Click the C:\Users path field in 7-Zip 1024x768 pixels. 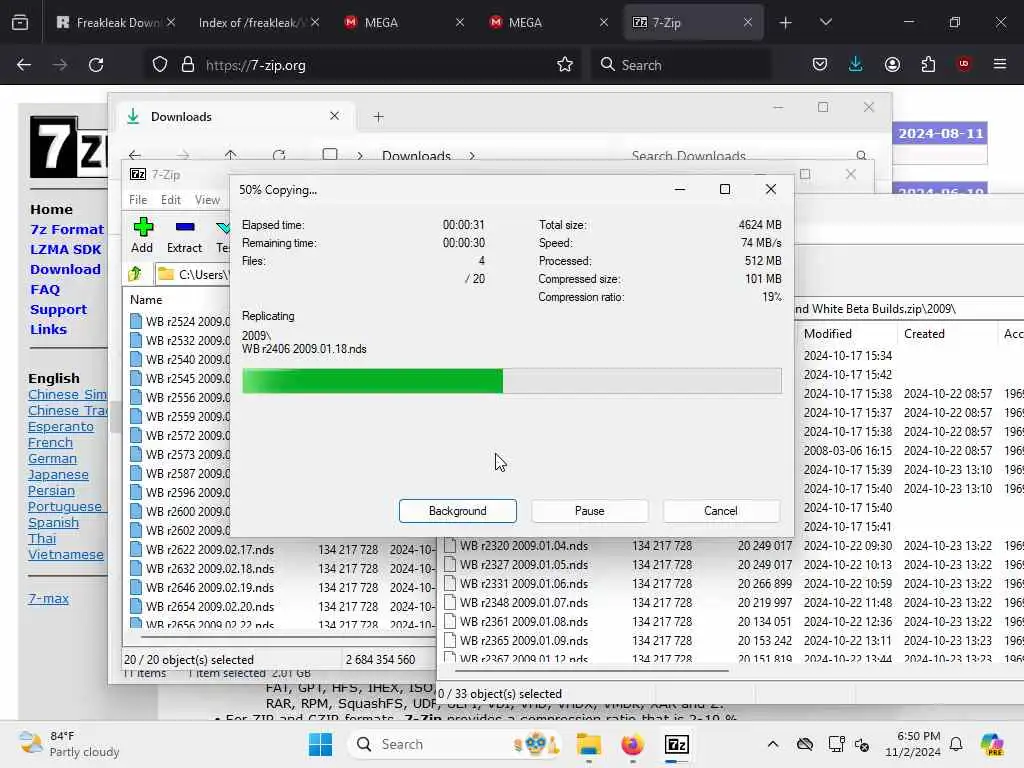tap(193, 274)
